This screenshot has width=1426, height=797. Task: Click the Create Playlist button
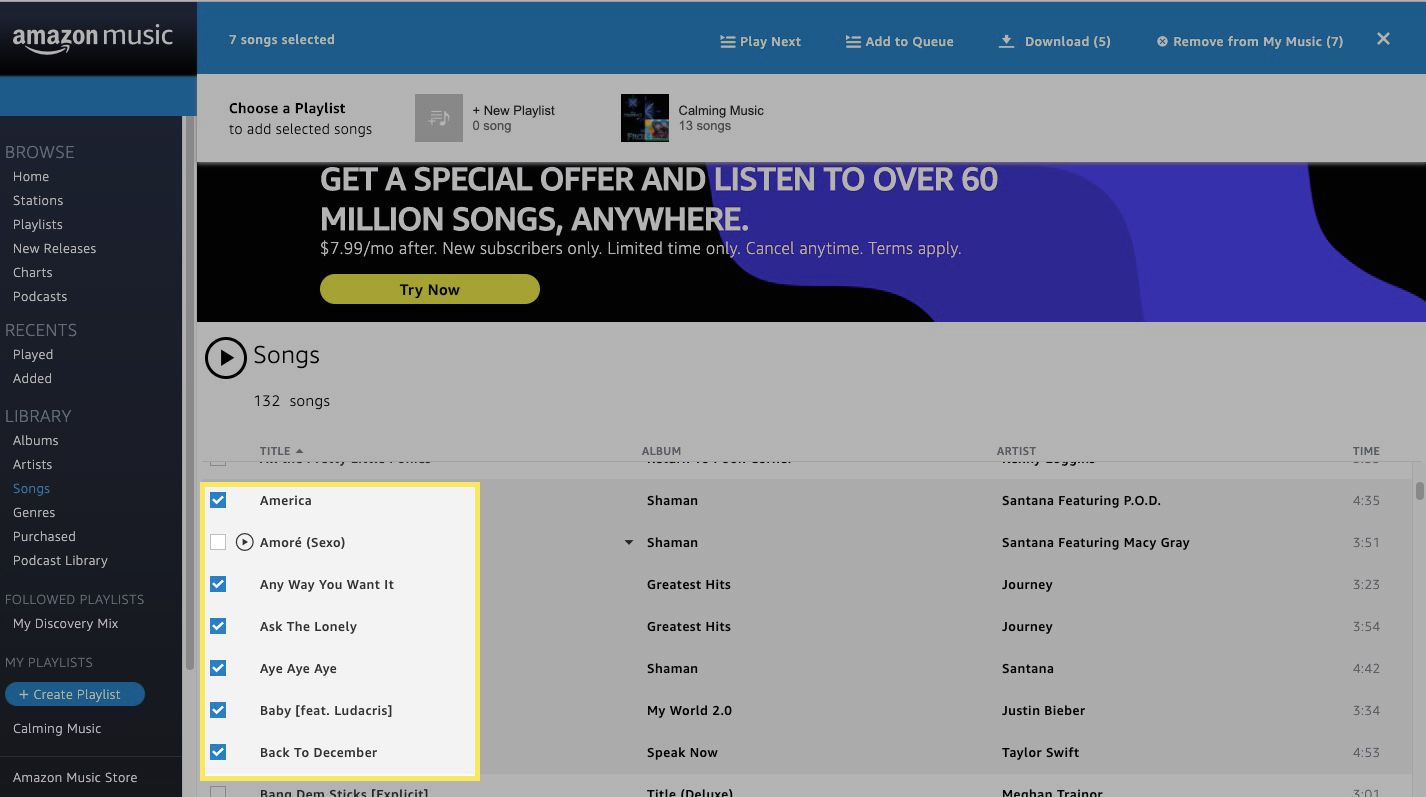[x=75, y=694]
